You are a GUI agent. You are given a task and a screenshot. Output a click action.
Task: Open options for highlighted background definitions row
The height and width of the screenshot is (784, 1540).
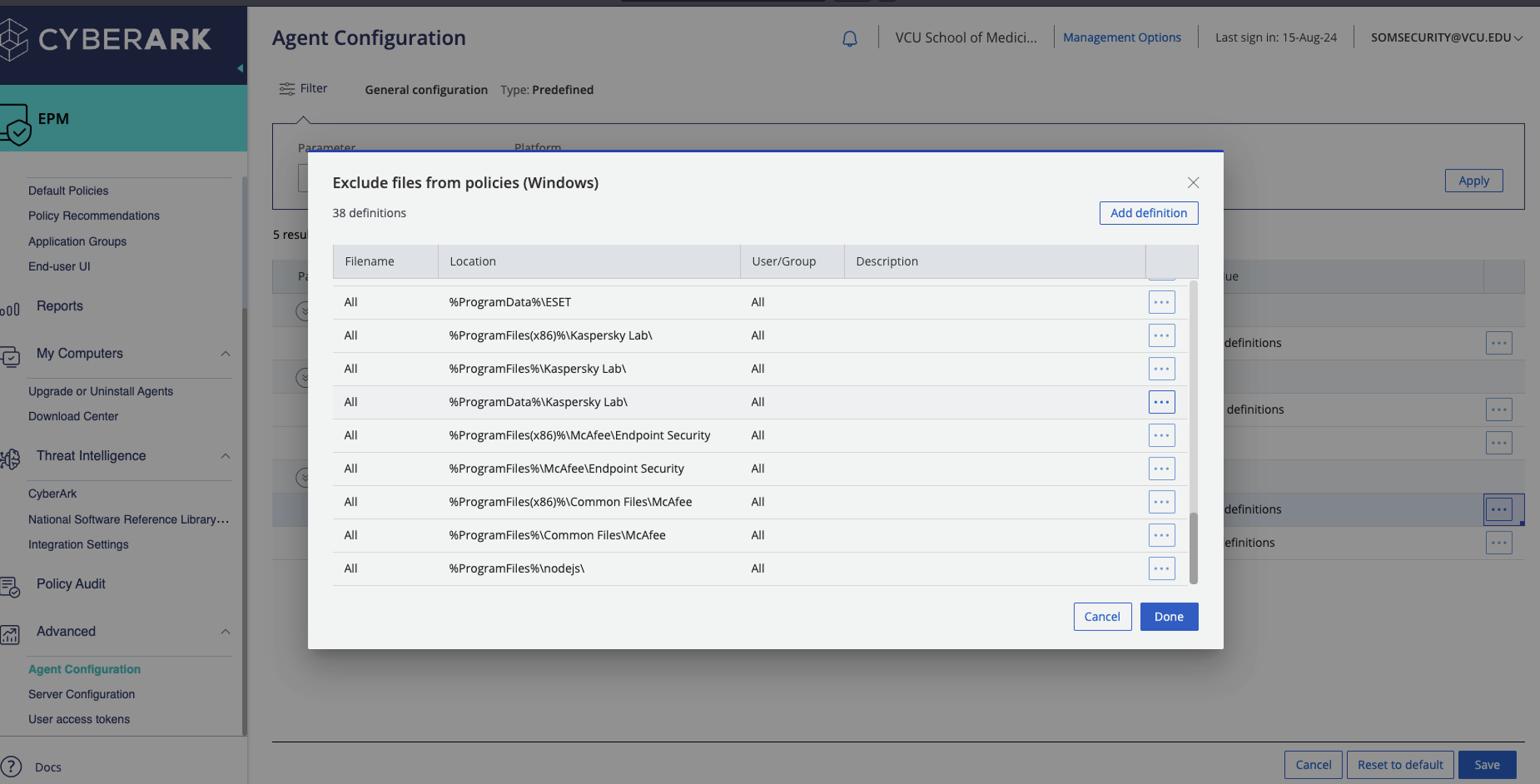pyautogui.click(x=1498, y=509)
